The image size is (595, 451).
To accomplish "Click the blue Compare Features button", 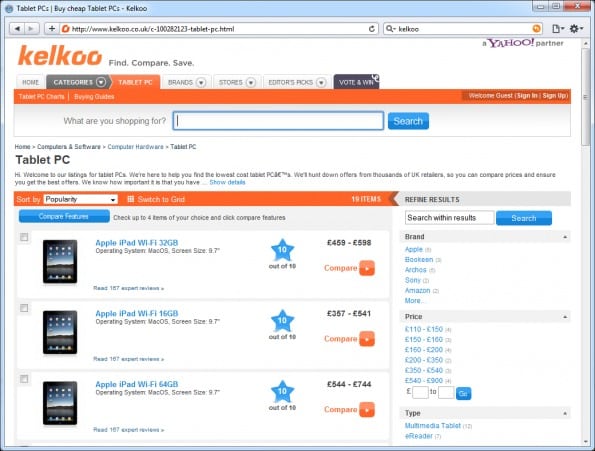I will (x=64, y=216).
